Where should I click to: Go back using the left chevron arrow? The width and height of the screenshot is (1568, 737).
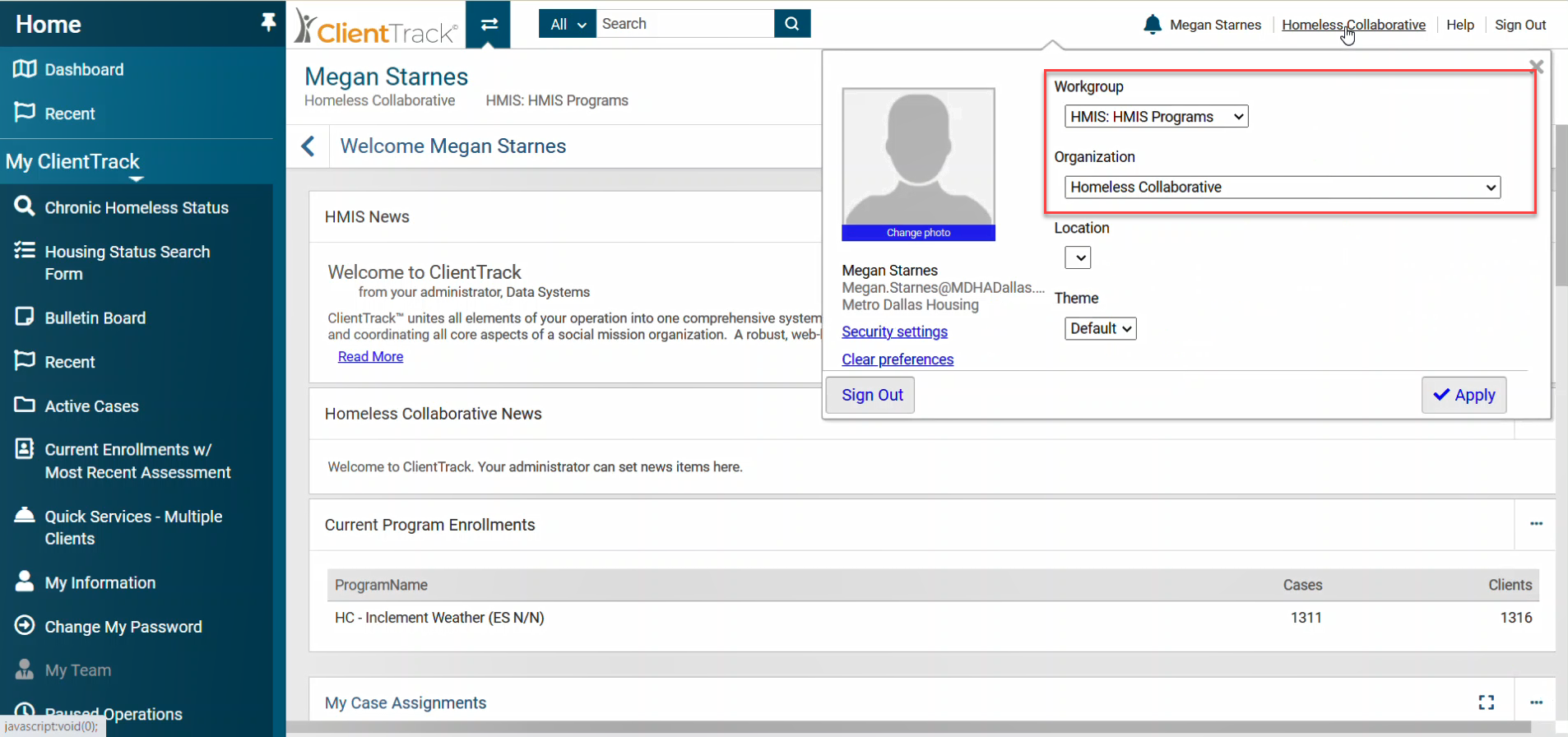point(308,146)
